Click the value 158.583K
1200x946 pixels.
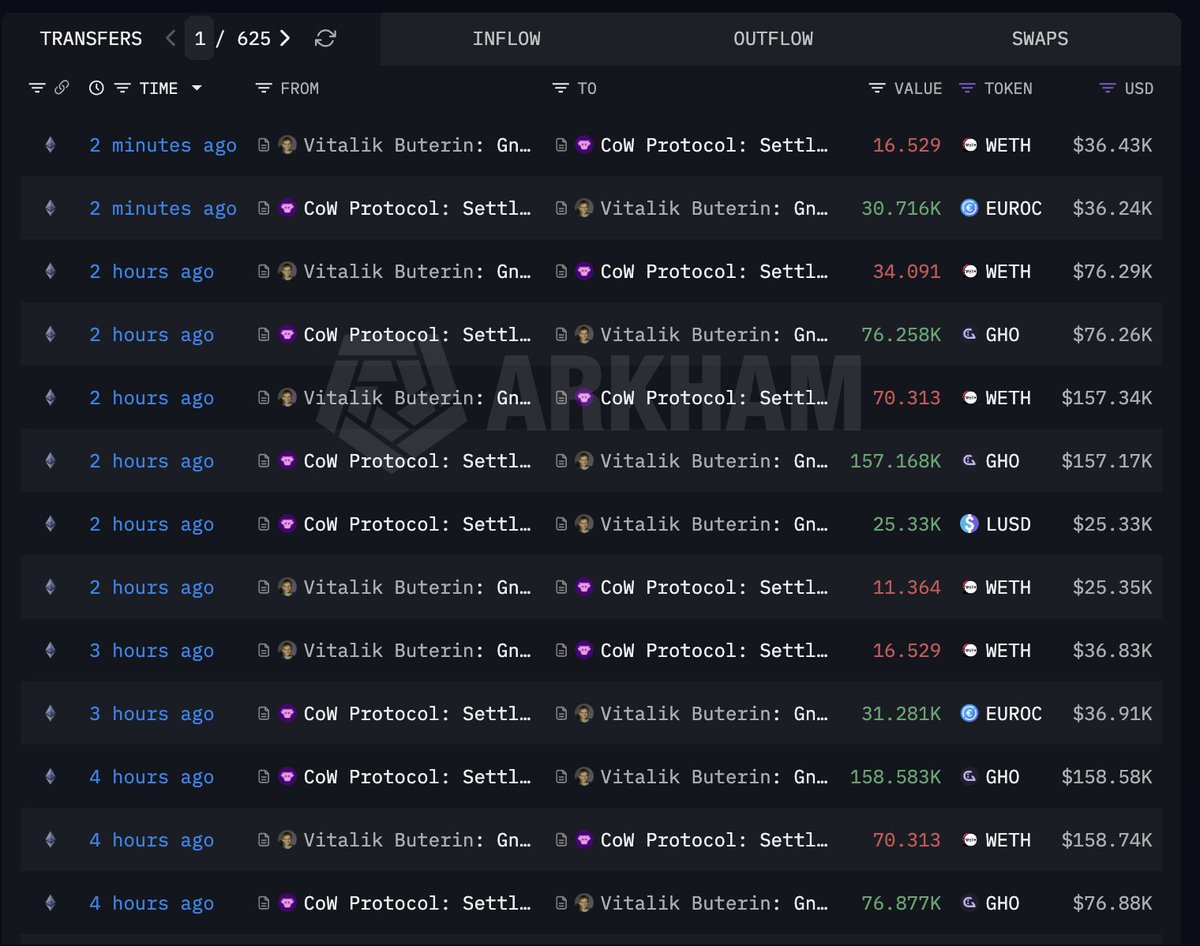896,777
